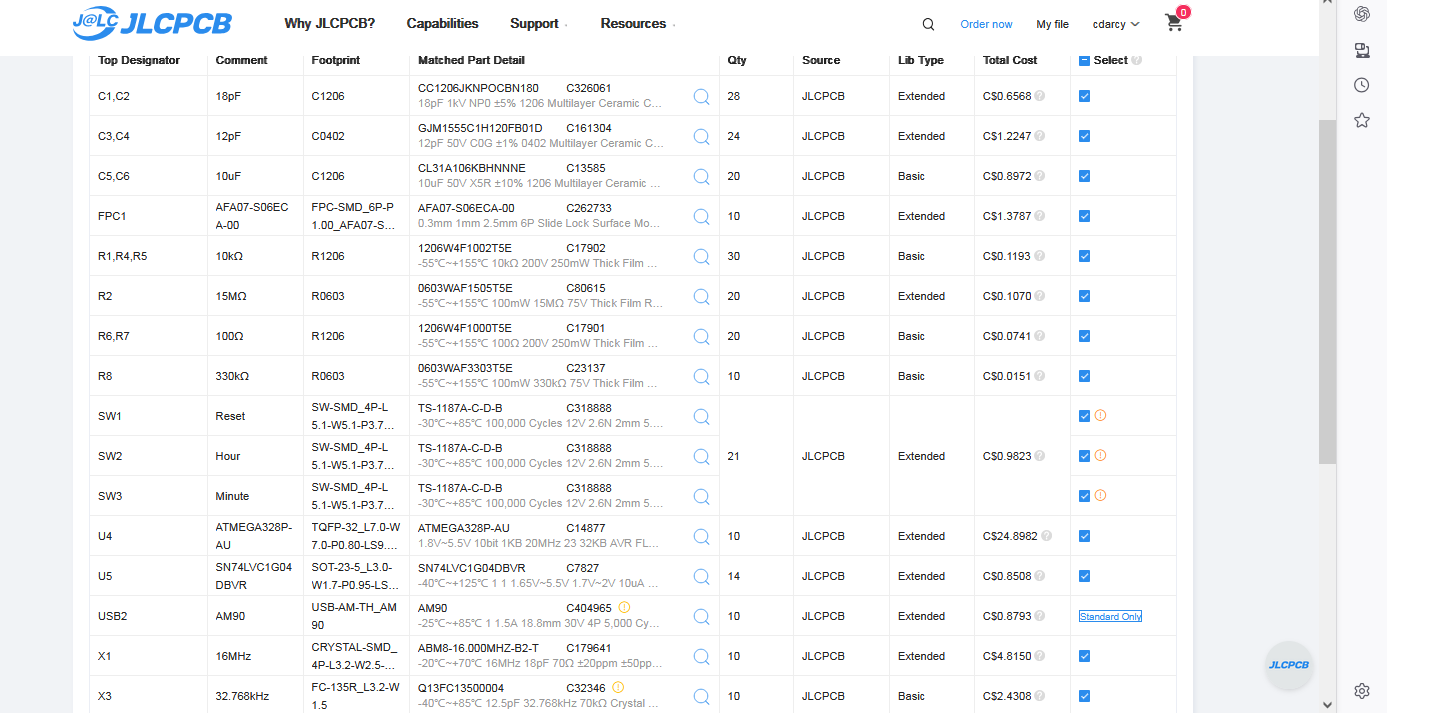
Task: Click the help icon beside C$24.8982 cost
Action: [1046, 536]
